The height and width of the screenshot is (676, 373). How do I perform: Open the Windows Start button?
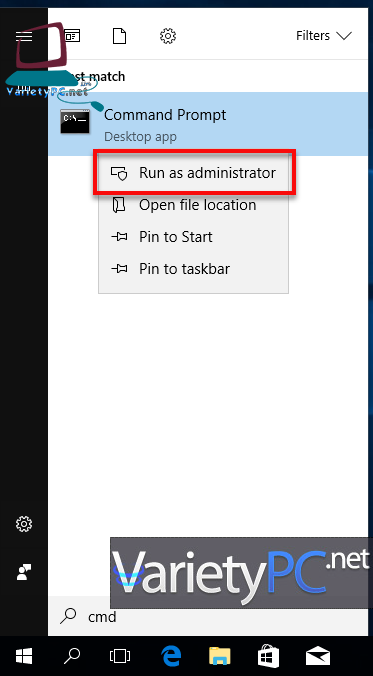(24, 657)
